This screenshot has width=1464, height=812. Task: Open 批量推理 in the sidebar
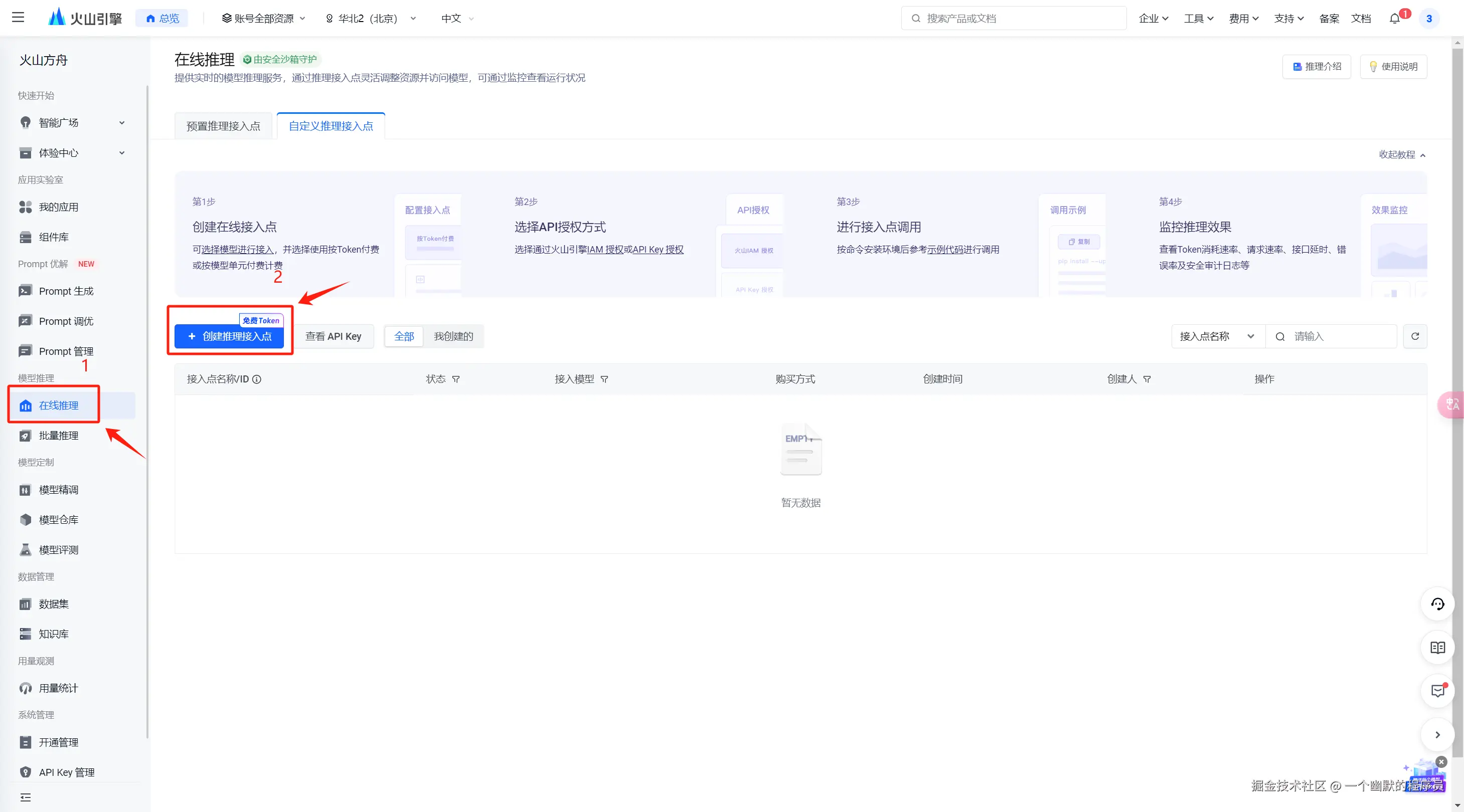pos(59,436)
